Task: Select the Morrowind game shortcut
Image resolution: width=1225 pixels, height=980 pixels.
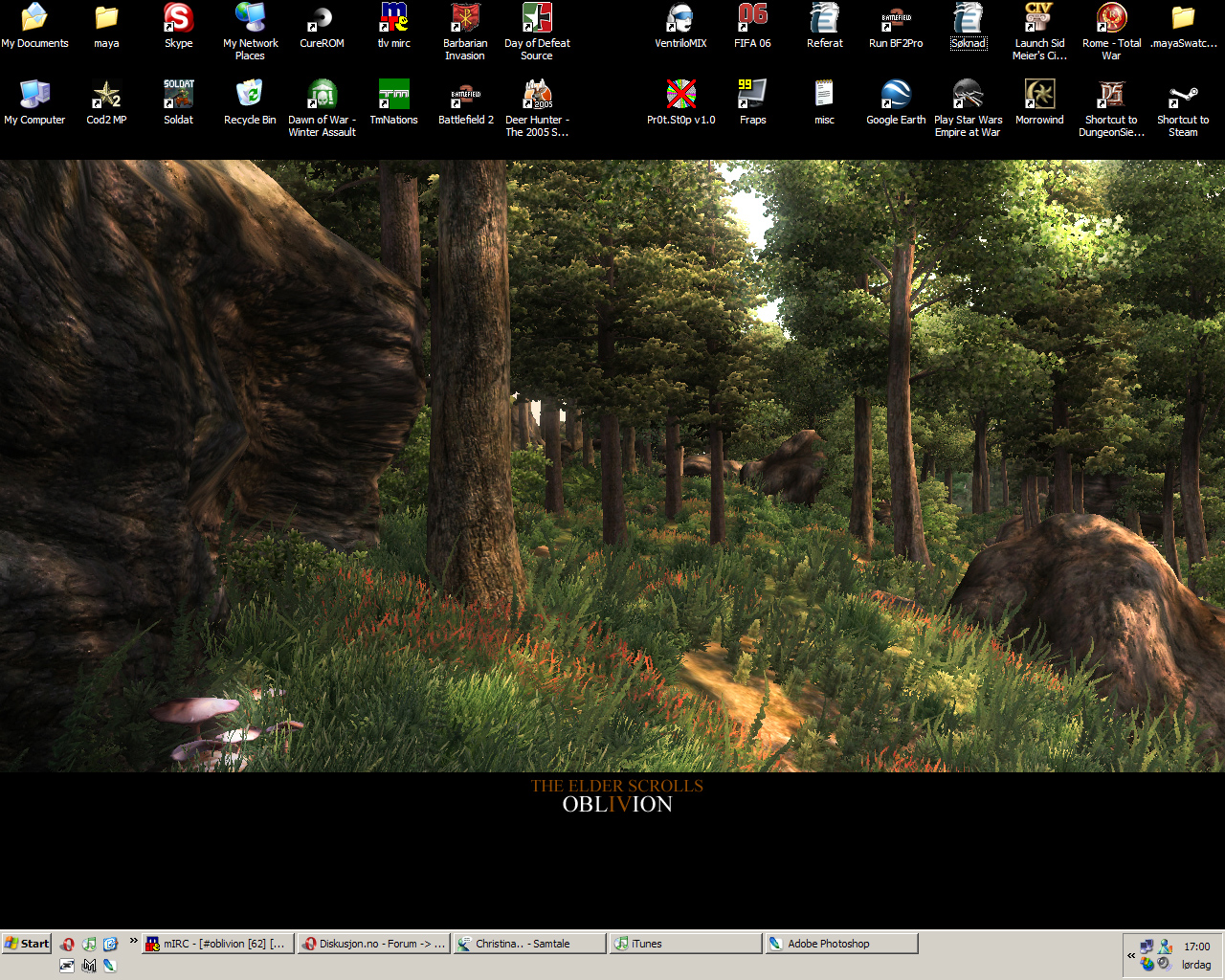Action: 1039,102
